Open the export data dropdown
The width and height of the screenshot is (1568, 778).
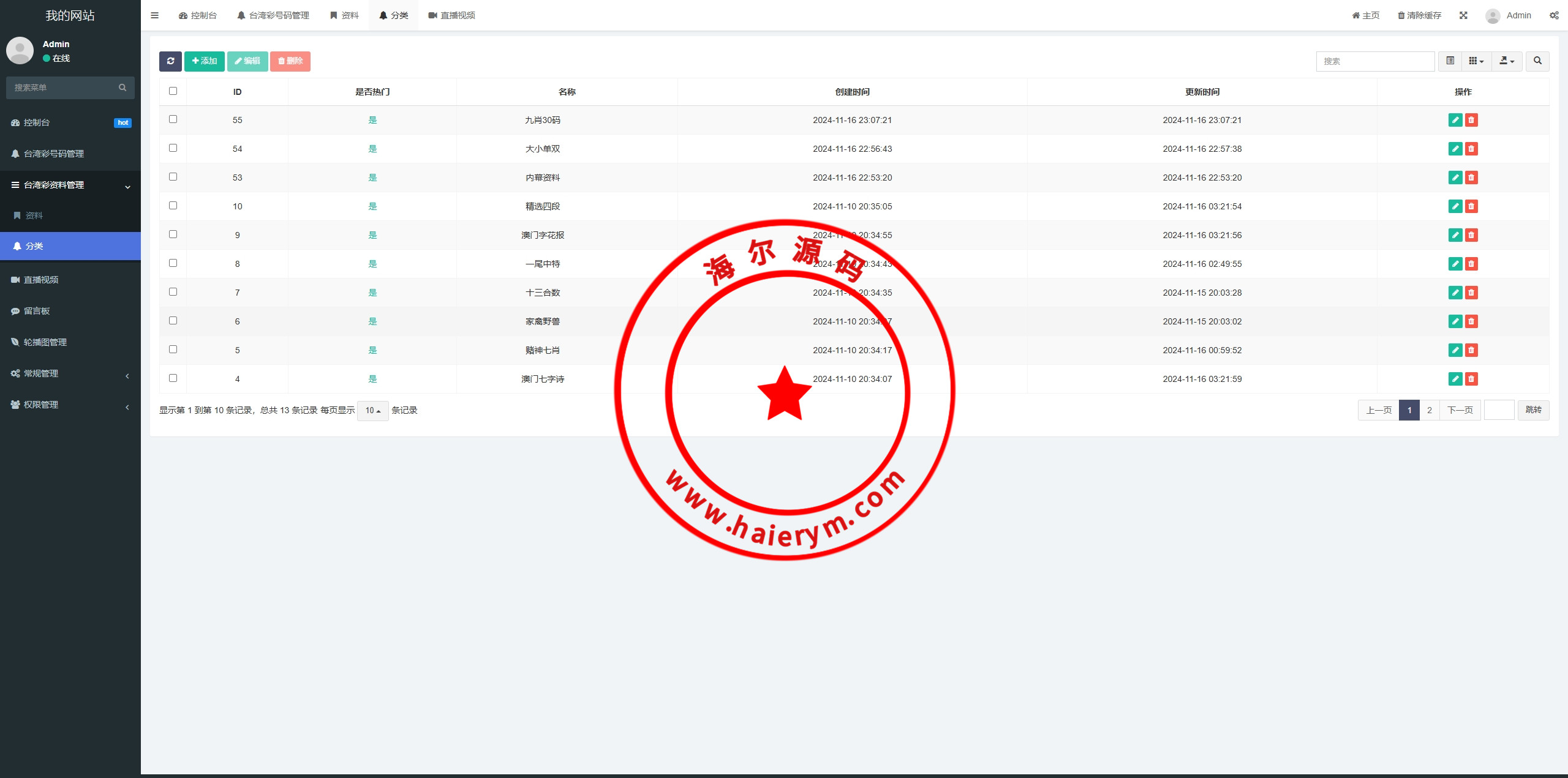1507,61
